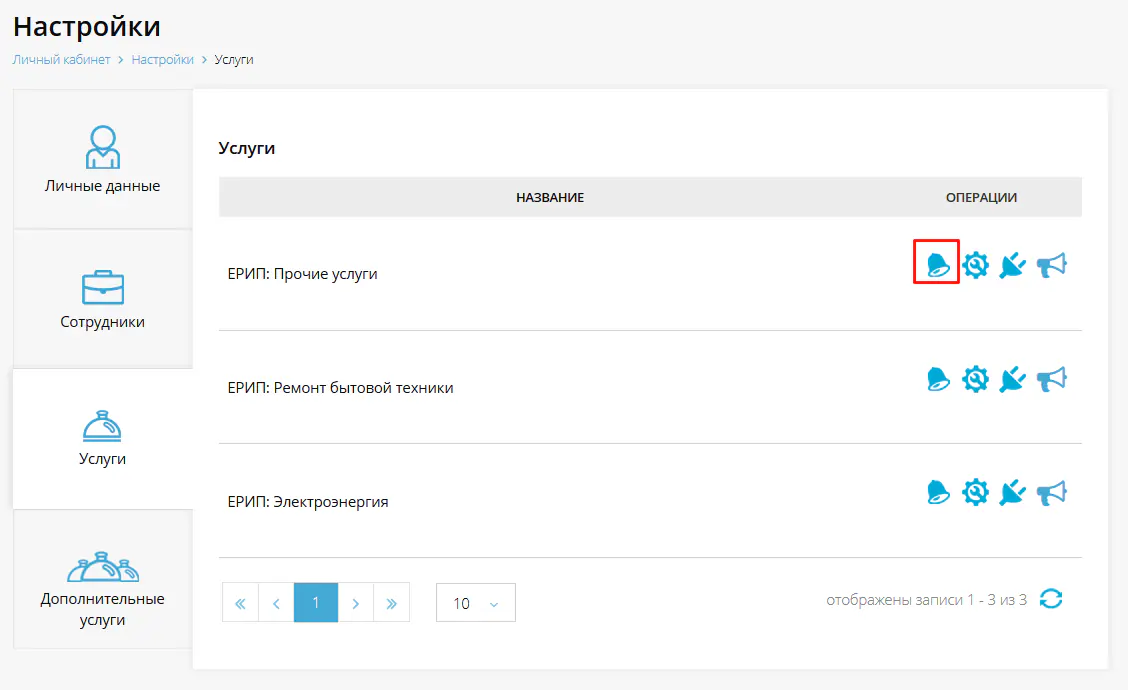Click megaphone icon for ЕРИП: Прочие услуги

pos(1051,264)
